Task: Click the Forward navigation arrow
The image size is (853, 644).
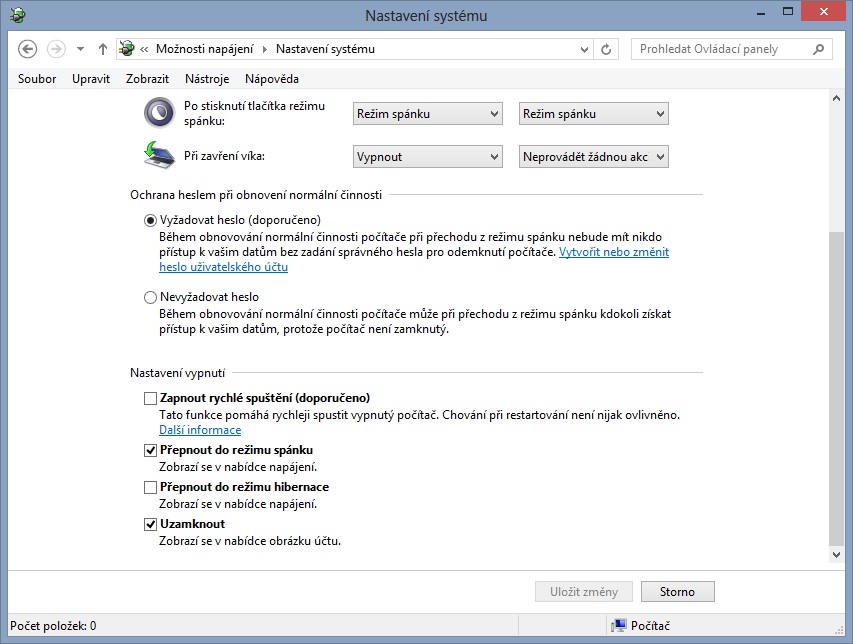Action: click(x=55, y=49)
